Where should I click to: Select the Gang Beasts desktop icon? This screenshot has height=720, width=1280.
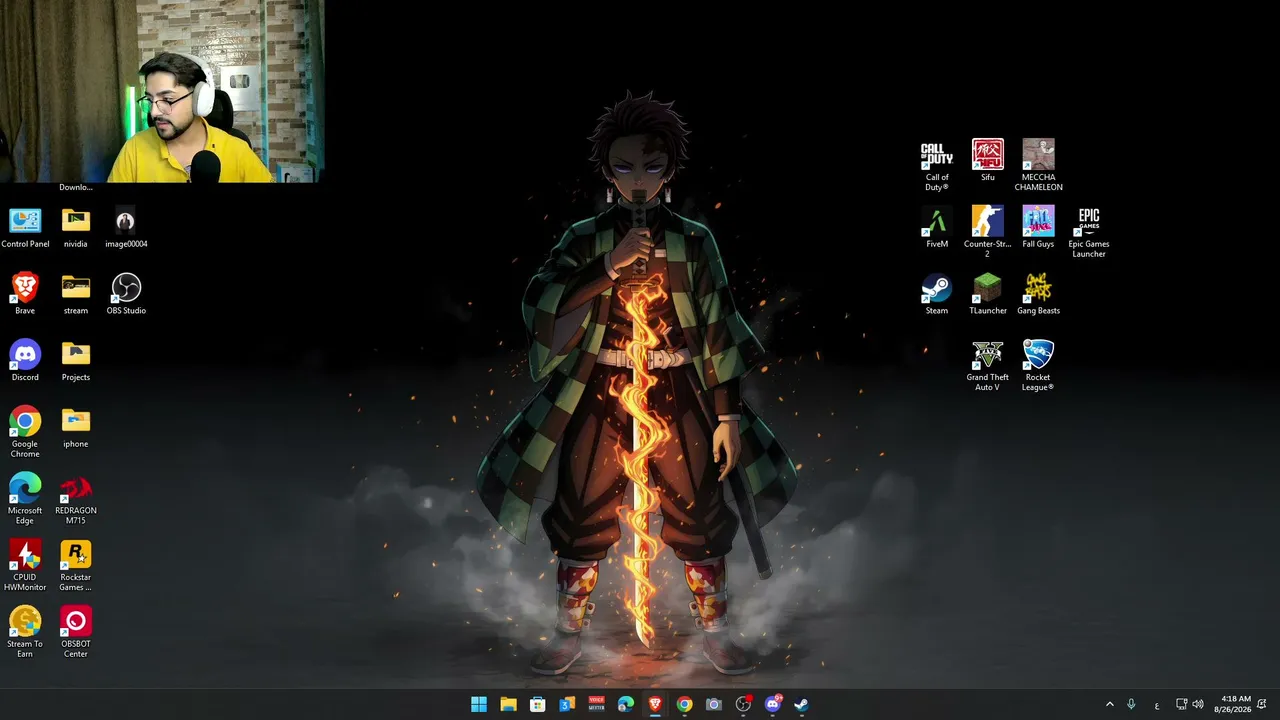[1038, 295]
